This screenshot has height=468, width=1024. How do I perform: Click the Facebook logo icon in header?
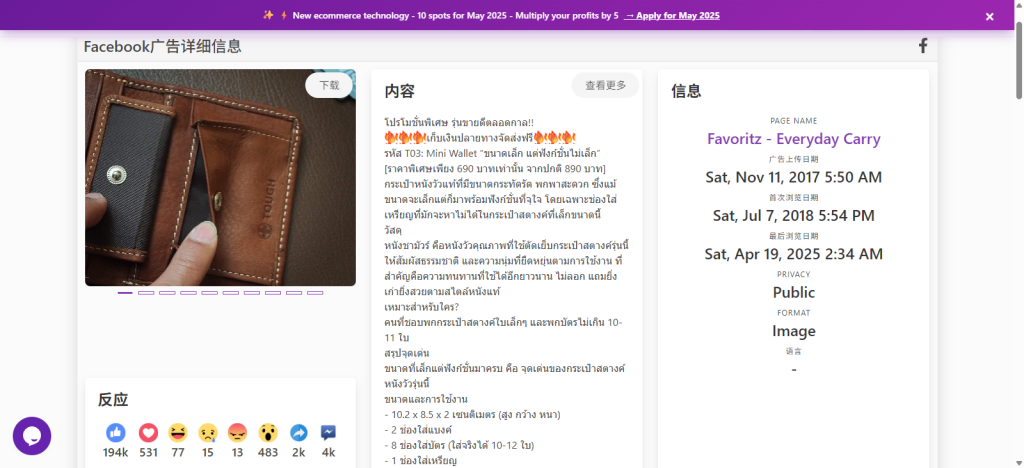pos(923,46)
